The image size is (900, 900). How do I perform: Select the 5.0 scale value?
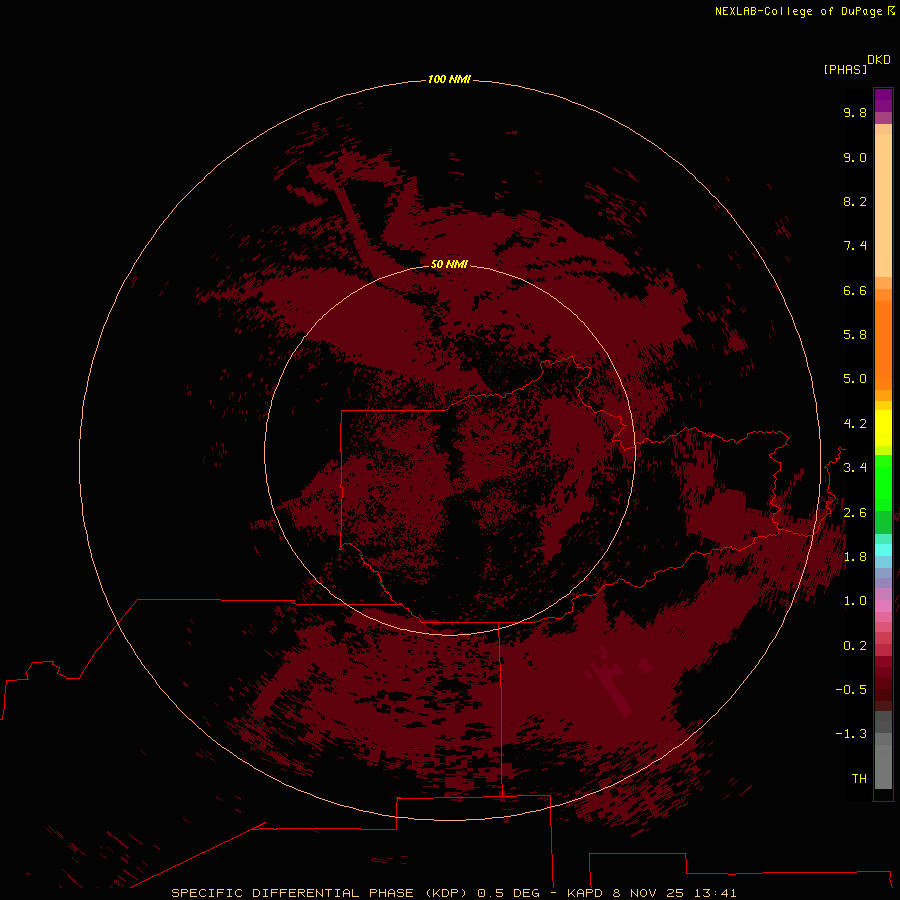point(855,379)
